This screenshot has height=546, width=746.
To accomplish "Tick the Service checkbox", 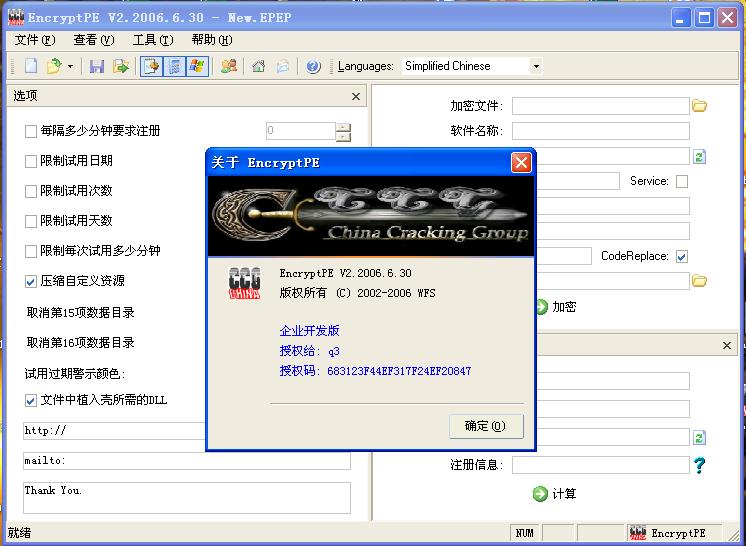I will [682, 181].
